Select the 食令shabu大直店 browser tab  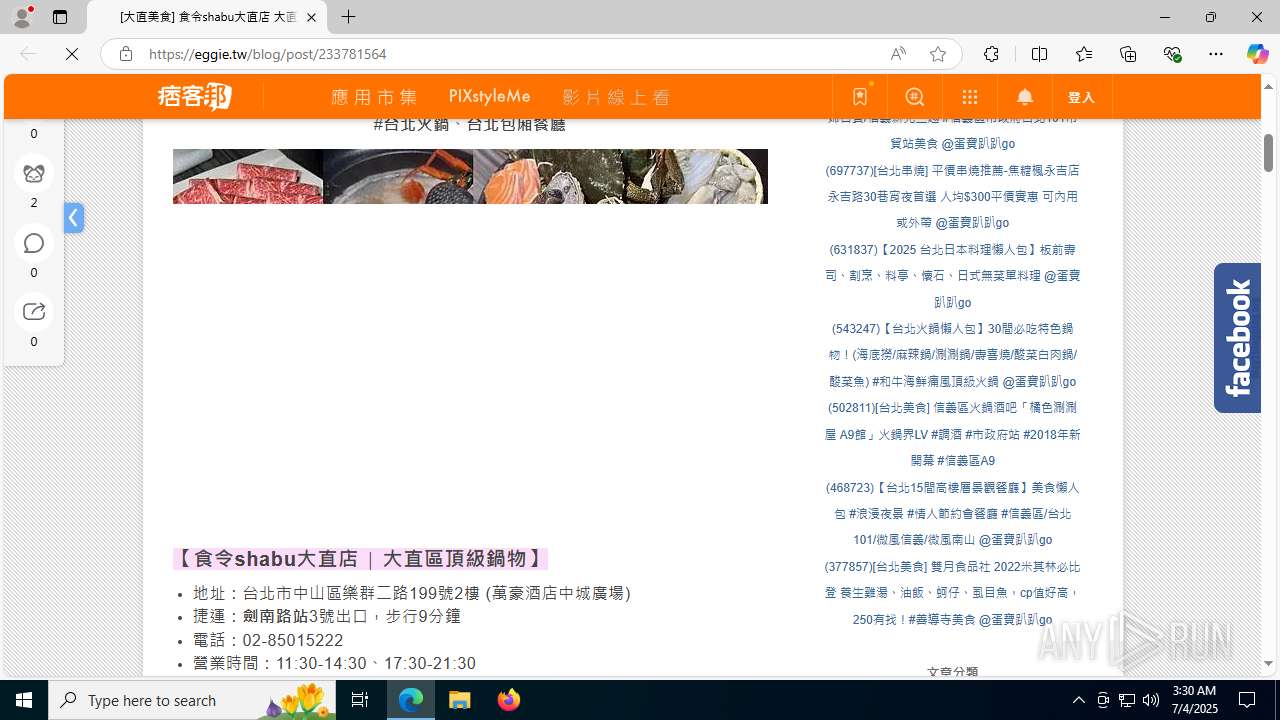click(x=207, y=17)
